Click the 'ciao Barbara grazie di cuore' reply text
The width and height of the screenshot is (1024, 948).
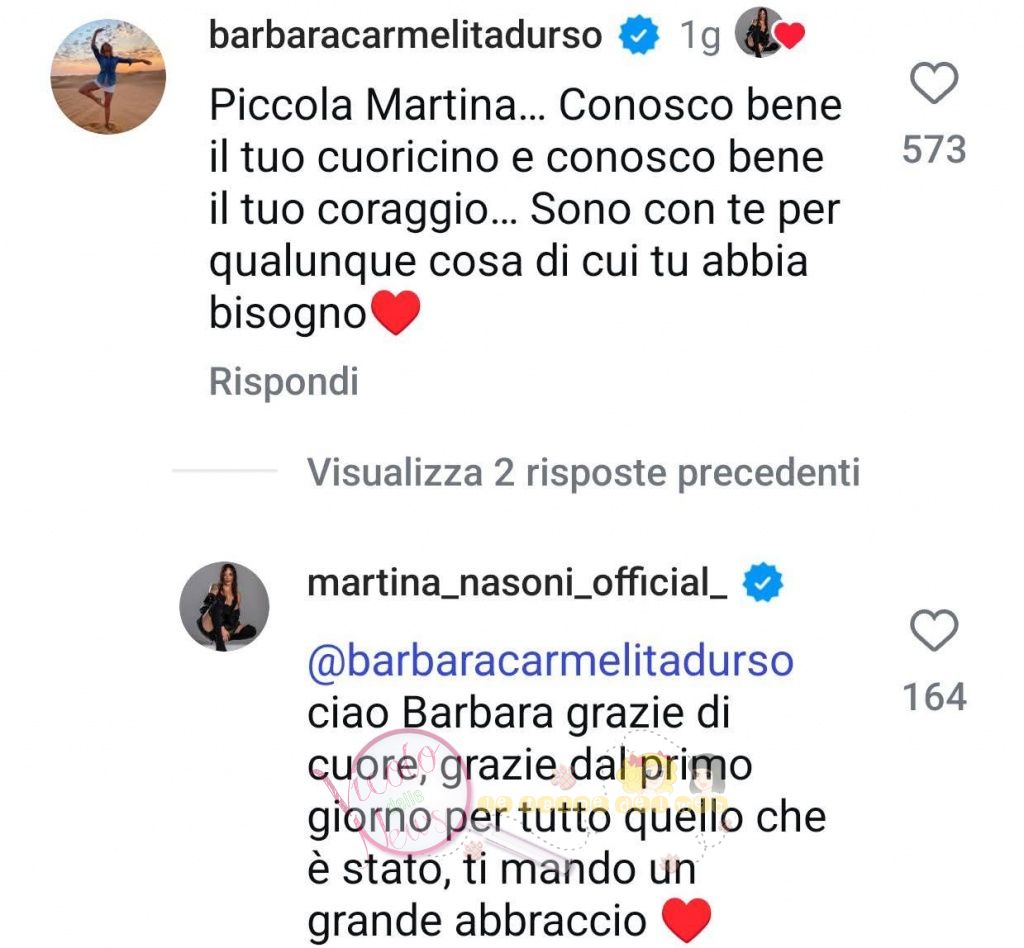[x=567, y=817]
